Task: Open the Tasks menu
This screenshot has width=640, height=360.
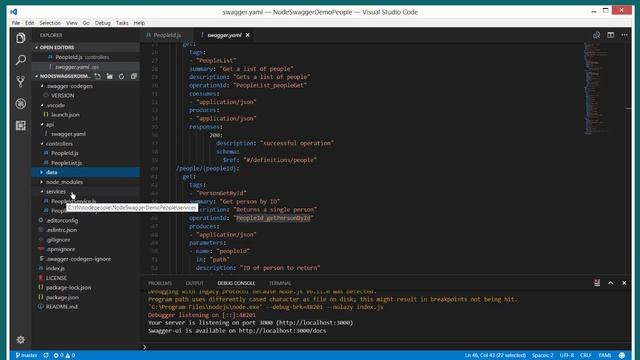Action: click(x=122, y=23)
